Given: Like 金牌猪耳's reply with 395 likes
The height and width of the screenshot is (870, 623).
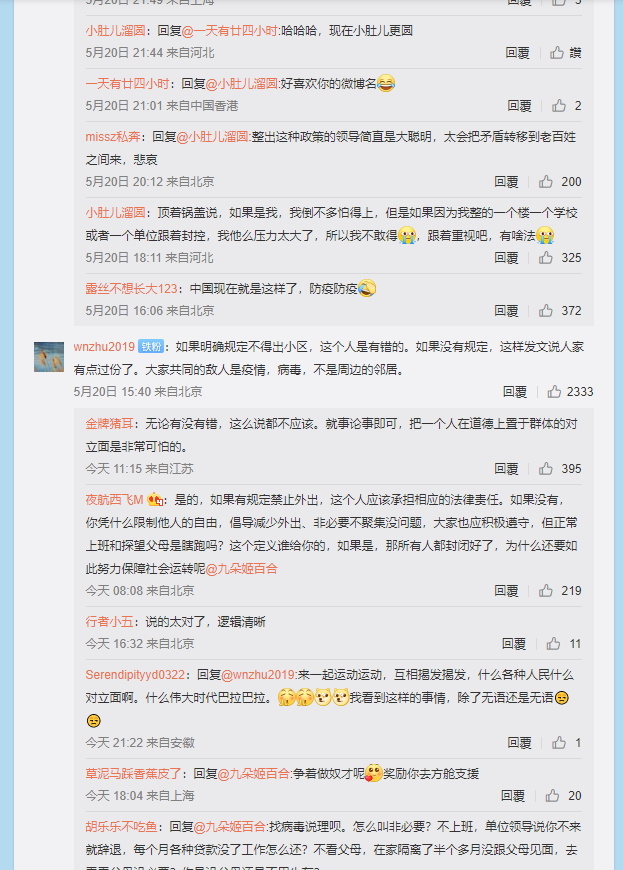Looking at the screenshot, I should pos(545,469).
